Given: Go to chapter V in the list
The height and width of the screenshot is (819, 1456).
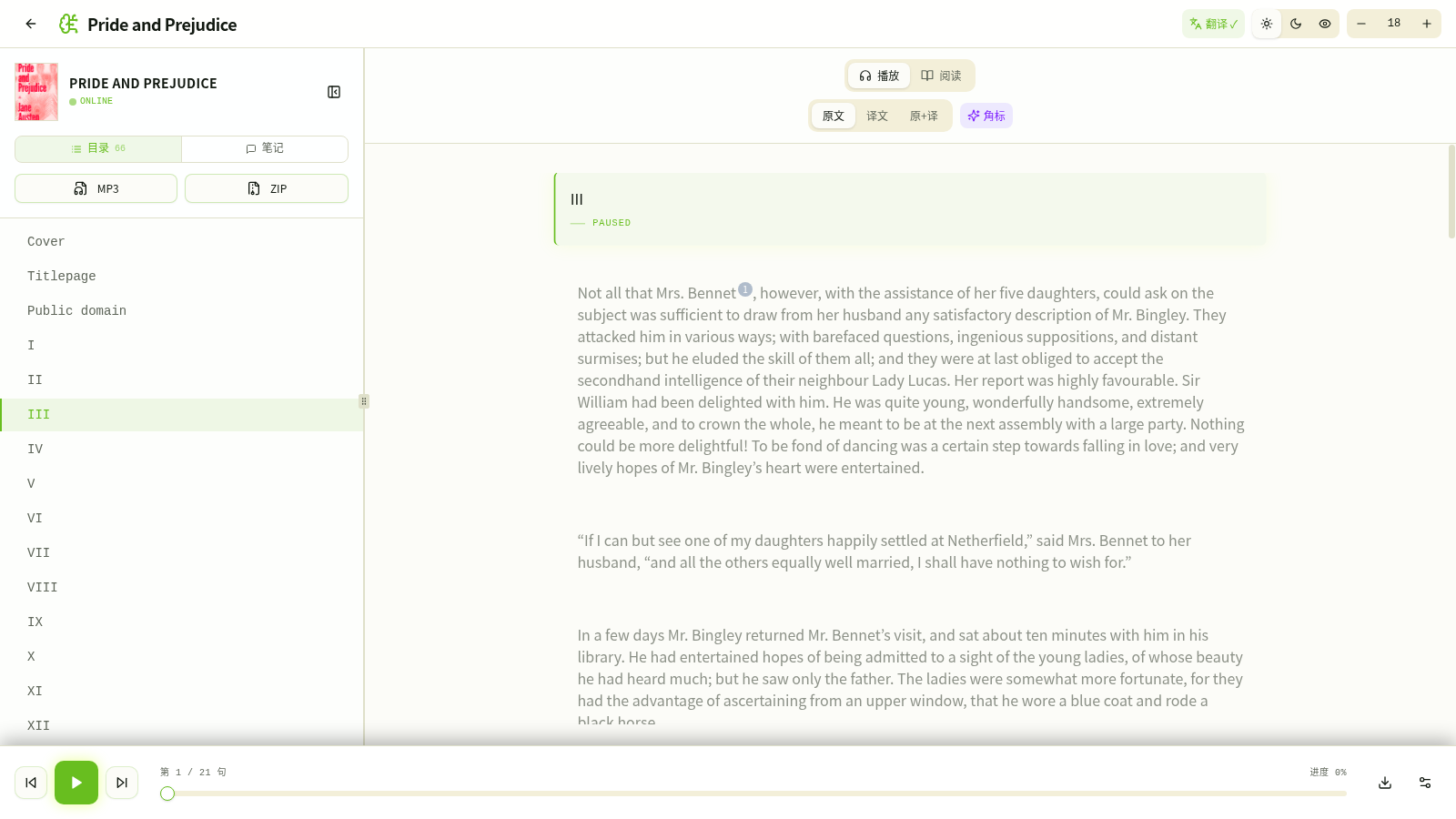Looking at the screenshot, I should point(182,483).
